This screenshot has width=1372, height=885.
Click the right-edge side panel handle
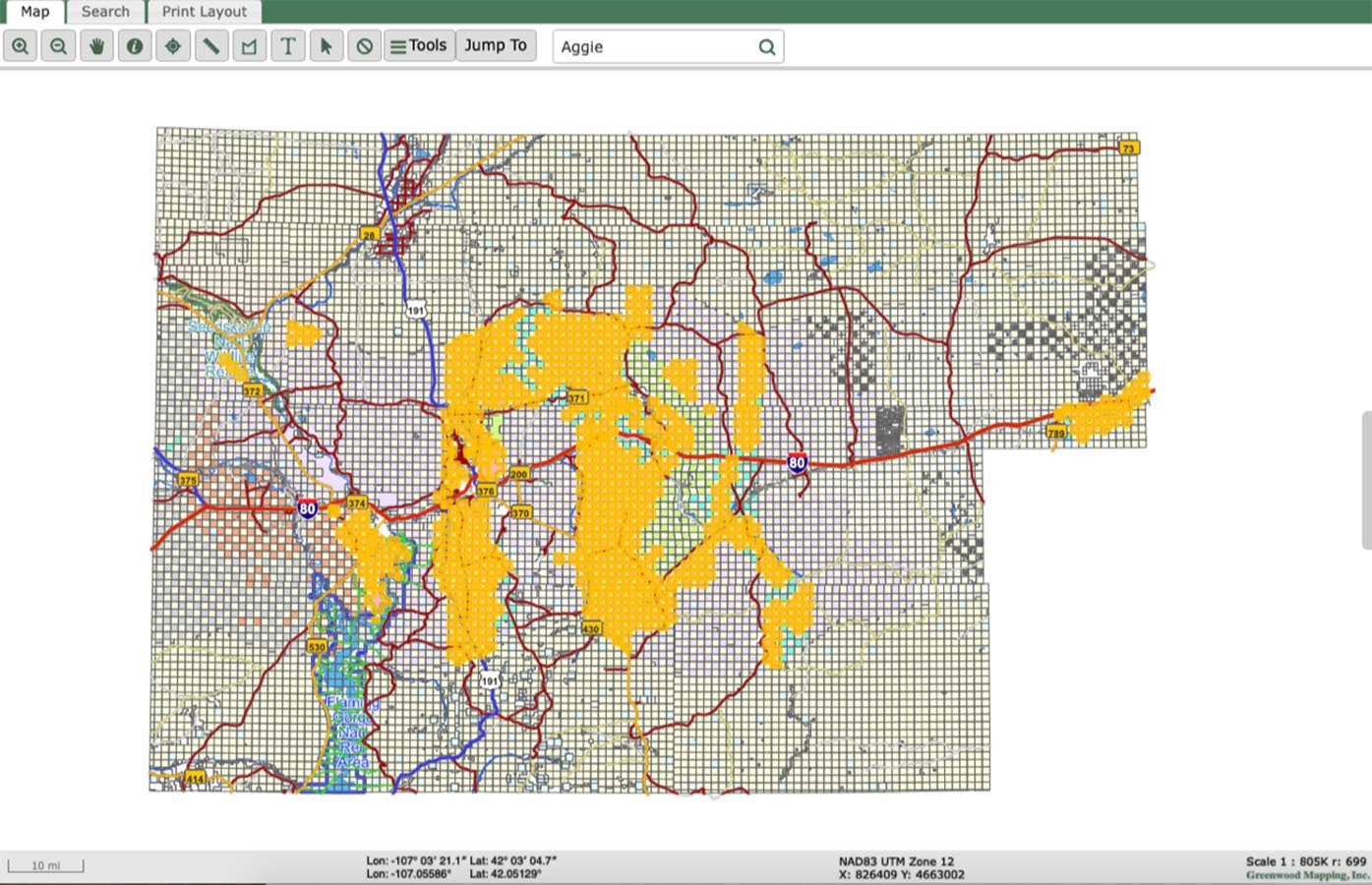1366,480
